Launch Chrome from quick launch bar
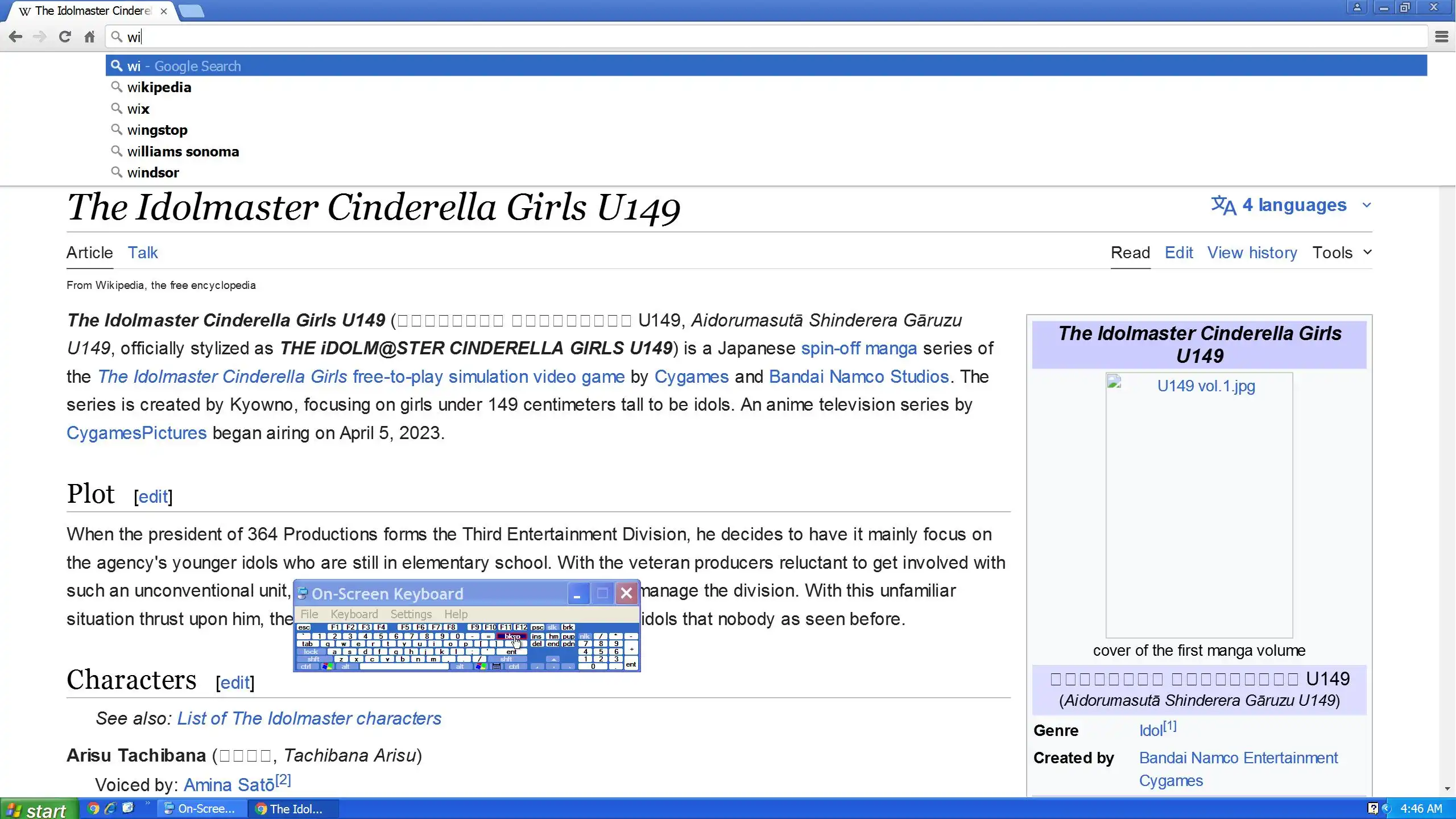The image size is (1456, 819). pos(93,808)
